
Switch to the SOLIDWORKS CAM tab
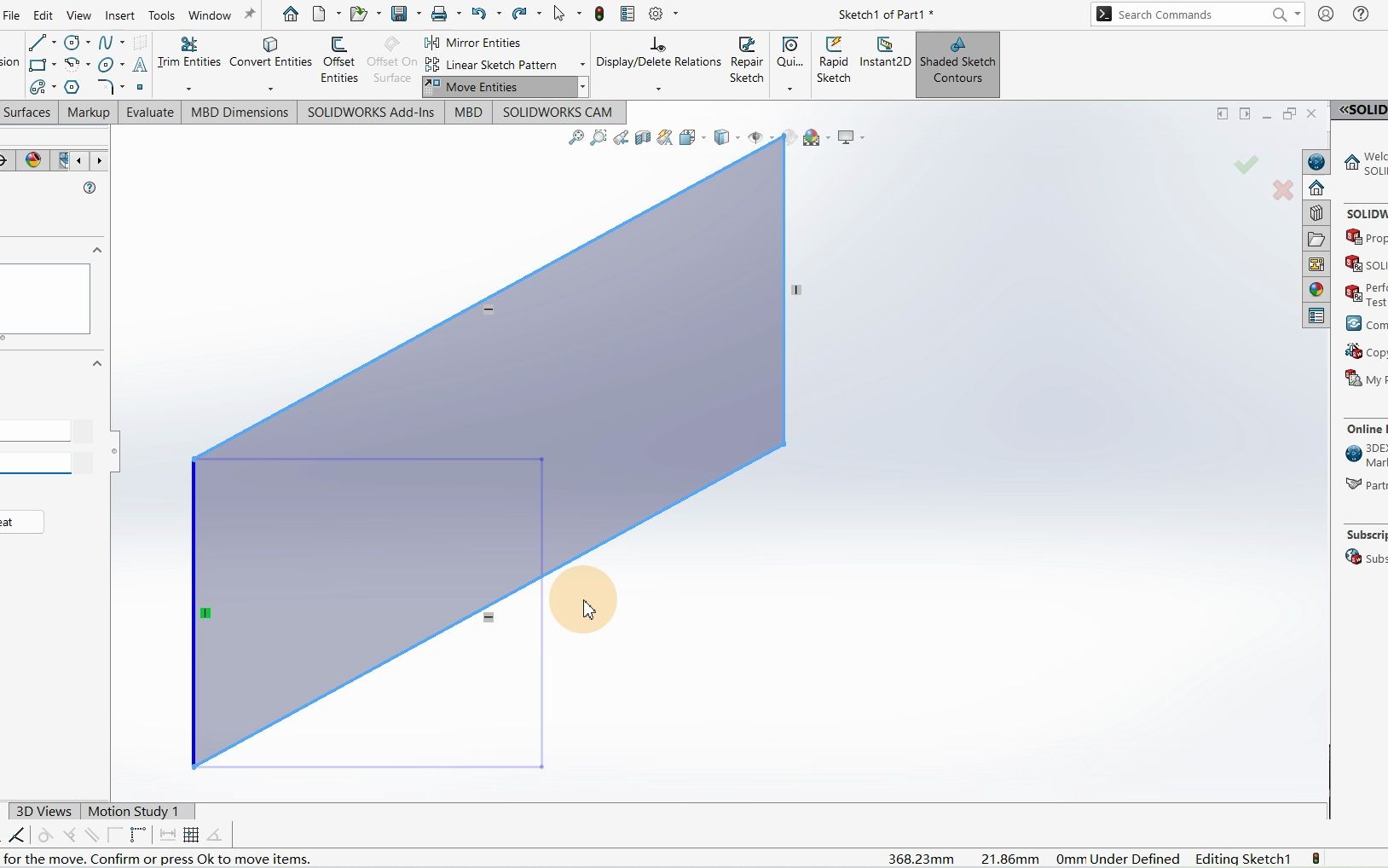pos(557,112)
